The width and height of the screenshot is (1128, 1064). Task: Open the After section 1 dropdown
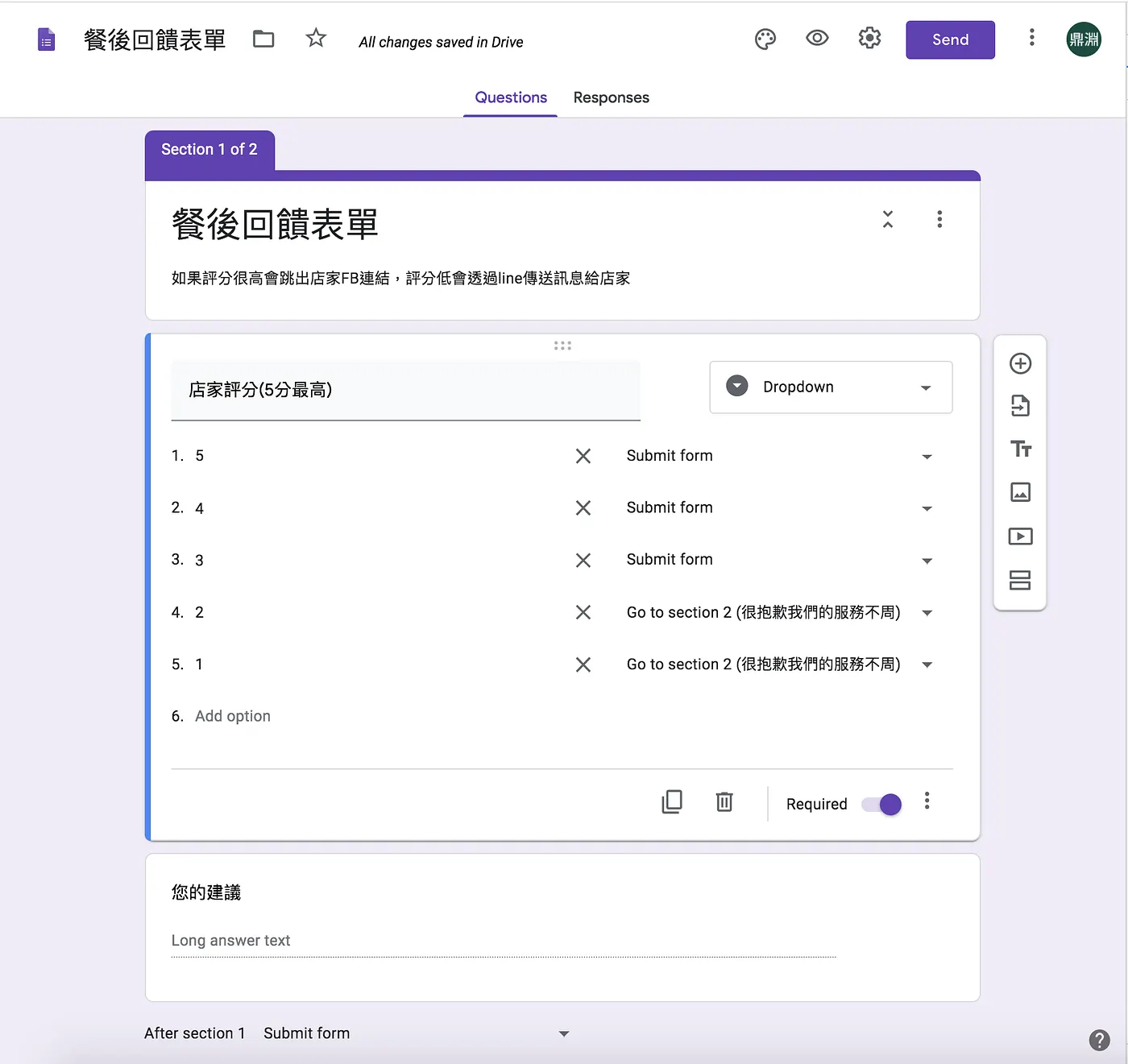[x=416, y=1033]
